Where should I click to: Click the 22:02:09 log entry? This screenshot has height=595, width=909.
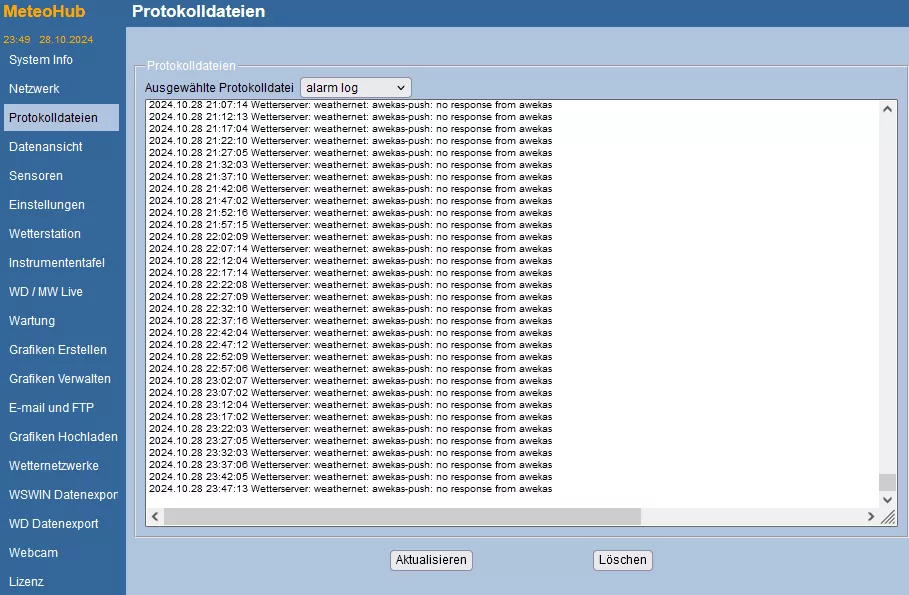click(x=350, y=237)
